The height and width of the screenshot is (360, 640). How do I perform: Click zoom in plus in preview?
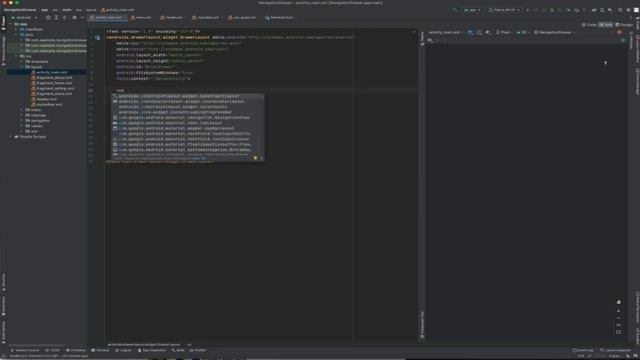(x=618, y=311)
